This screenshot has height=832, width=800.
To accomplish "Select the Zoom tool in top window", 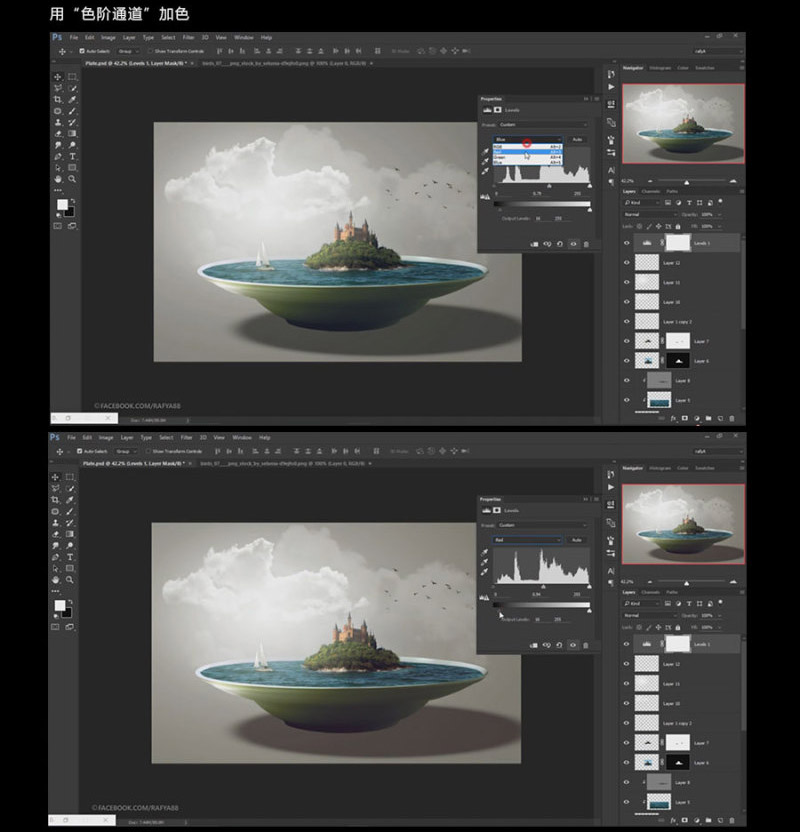I will click(x=72, y=179).
